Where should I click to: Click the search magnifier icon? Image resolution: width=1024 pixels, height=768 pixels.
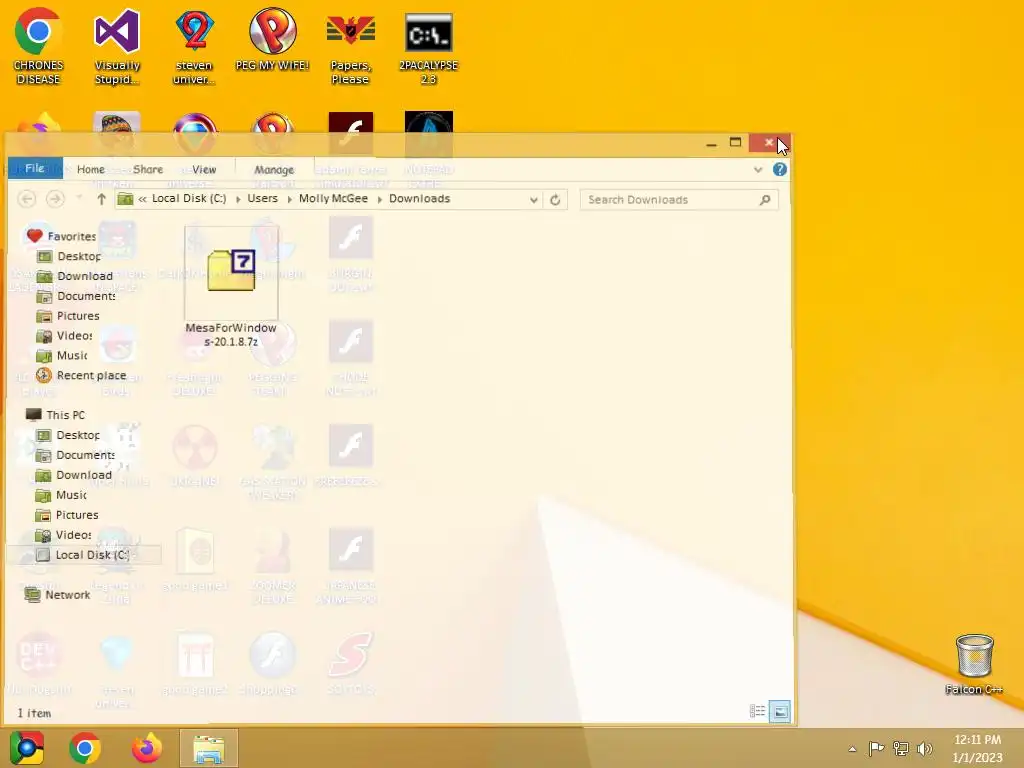tap(765, 200)
